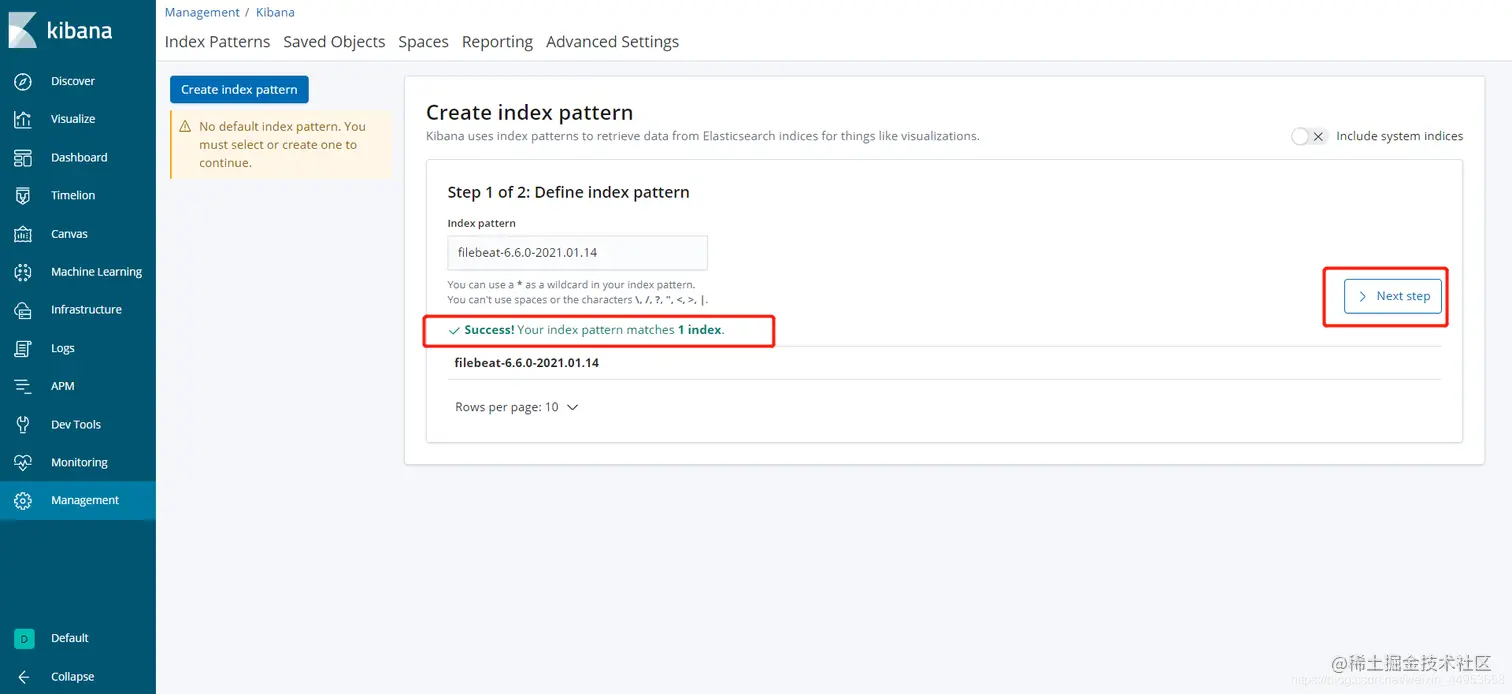
Task: Click the matched index filebeat-6.6.0-2021.01.14 row
Action: 944,363
